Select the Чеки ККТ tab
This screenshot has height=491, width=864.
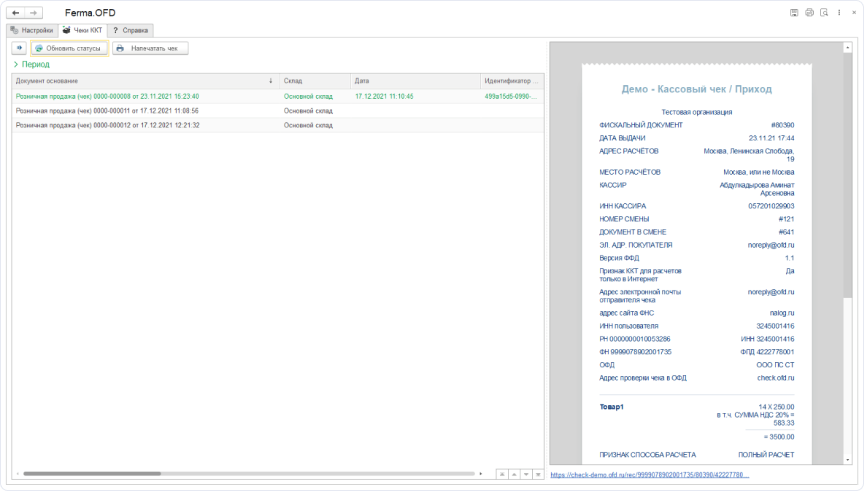83,30
